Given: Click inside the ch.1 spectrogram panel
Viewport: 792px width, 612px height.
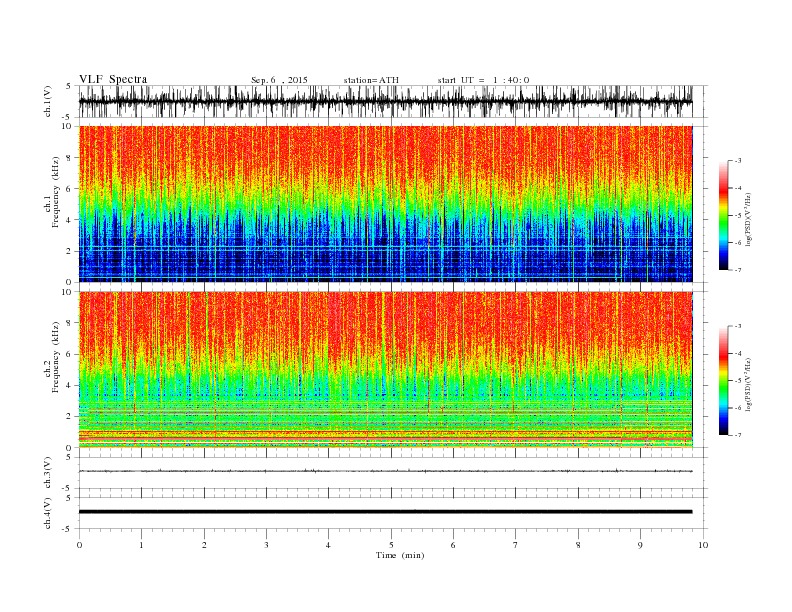Looking at the screenshot, I should [386, 204].
